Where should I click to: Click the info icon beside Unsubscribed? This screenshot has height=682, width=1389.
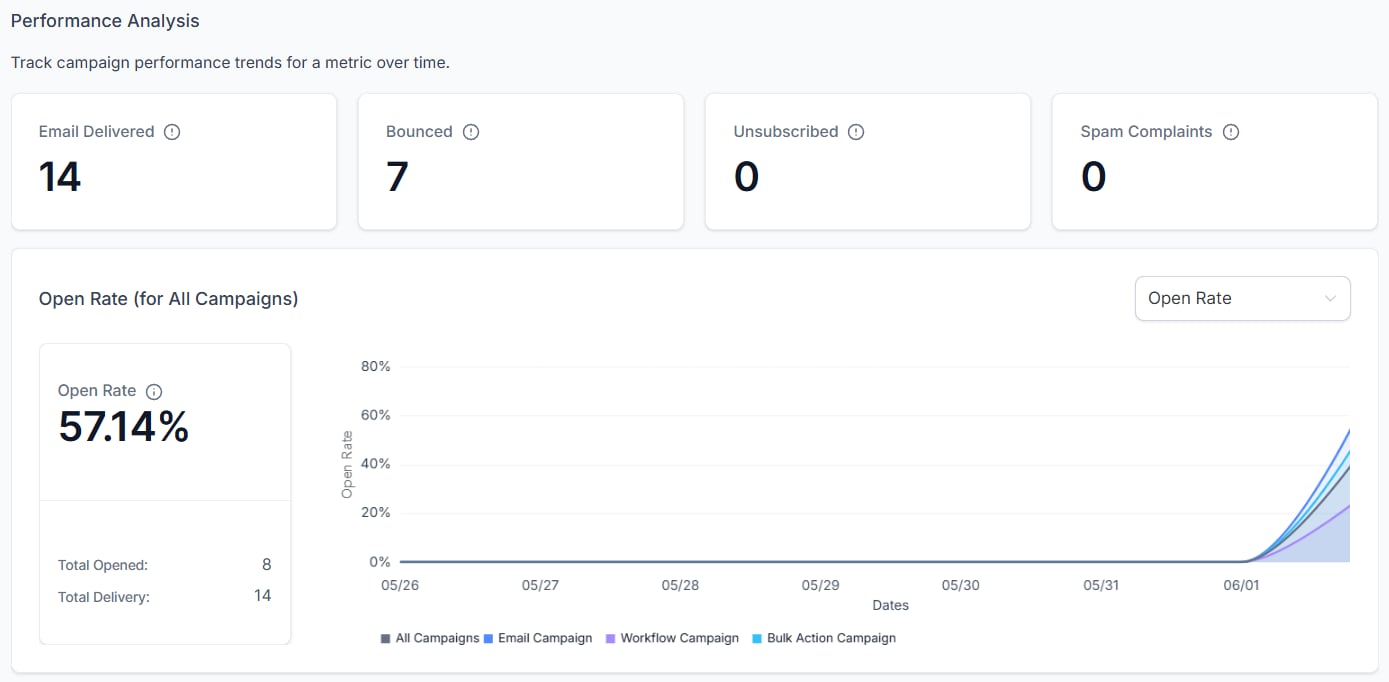point(856,132)
